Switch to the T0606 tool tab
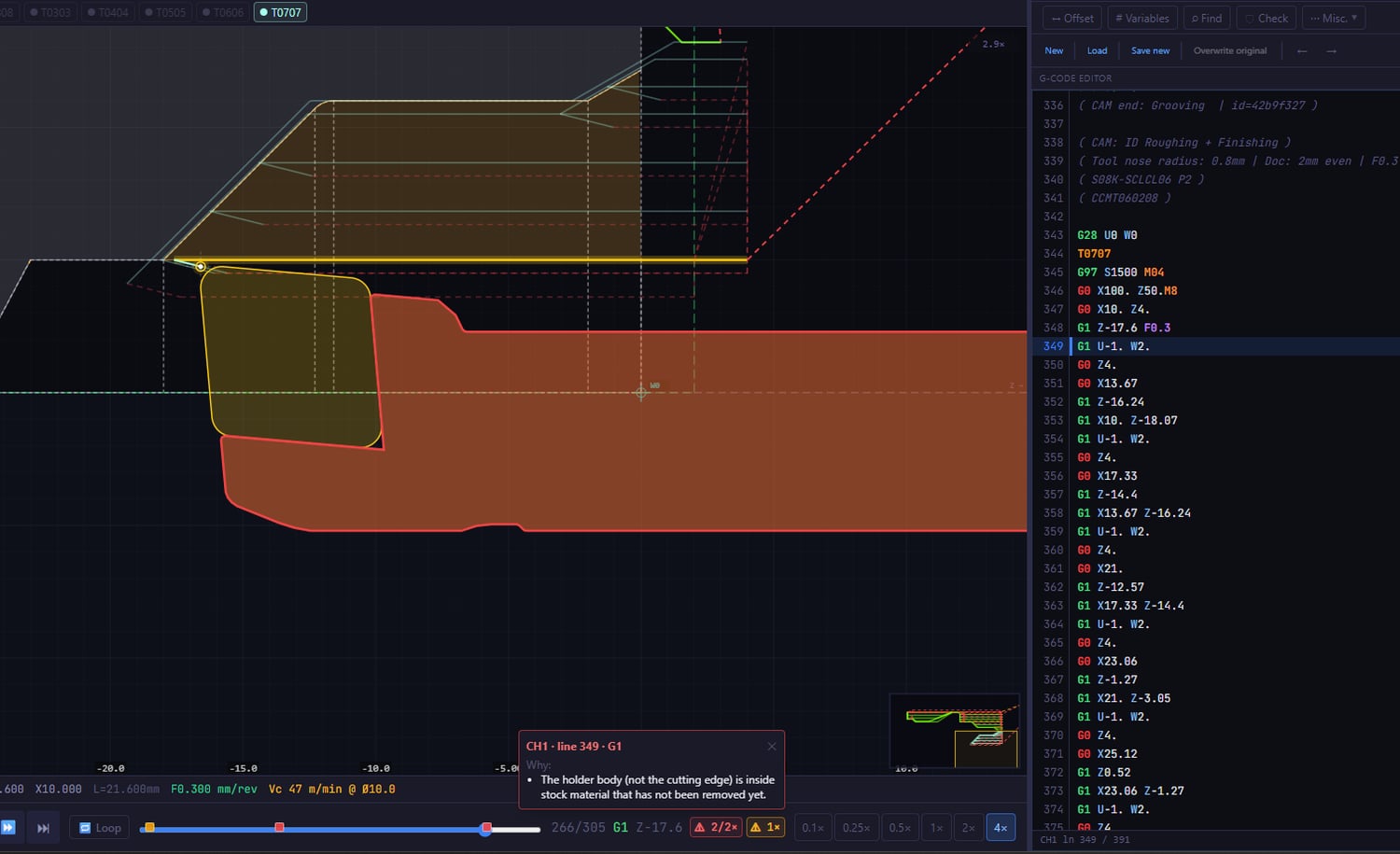The height and width of the screenshot is (854, 1400). coord(222,12)
